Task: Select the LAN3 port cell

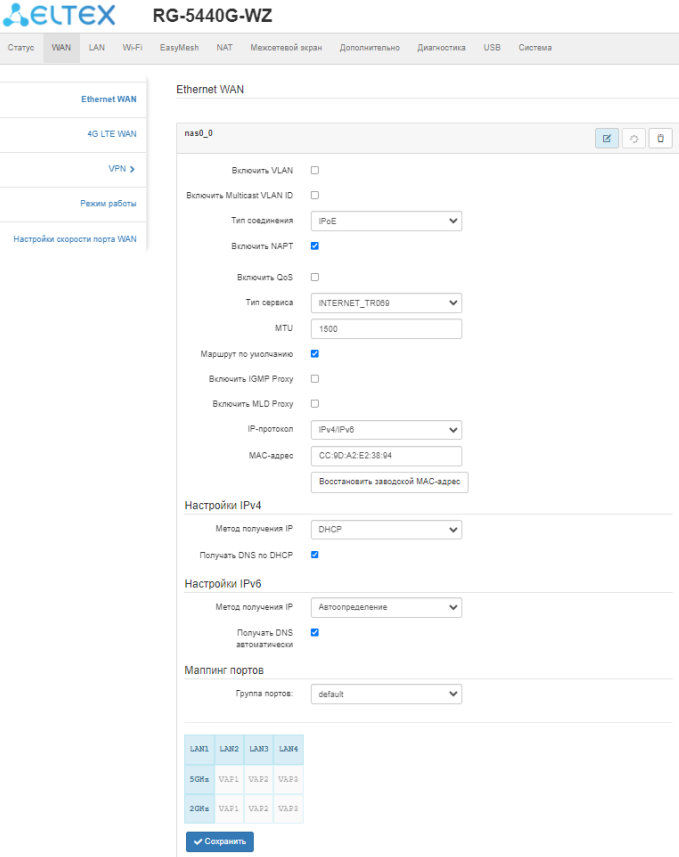Action: coord(259,749)
